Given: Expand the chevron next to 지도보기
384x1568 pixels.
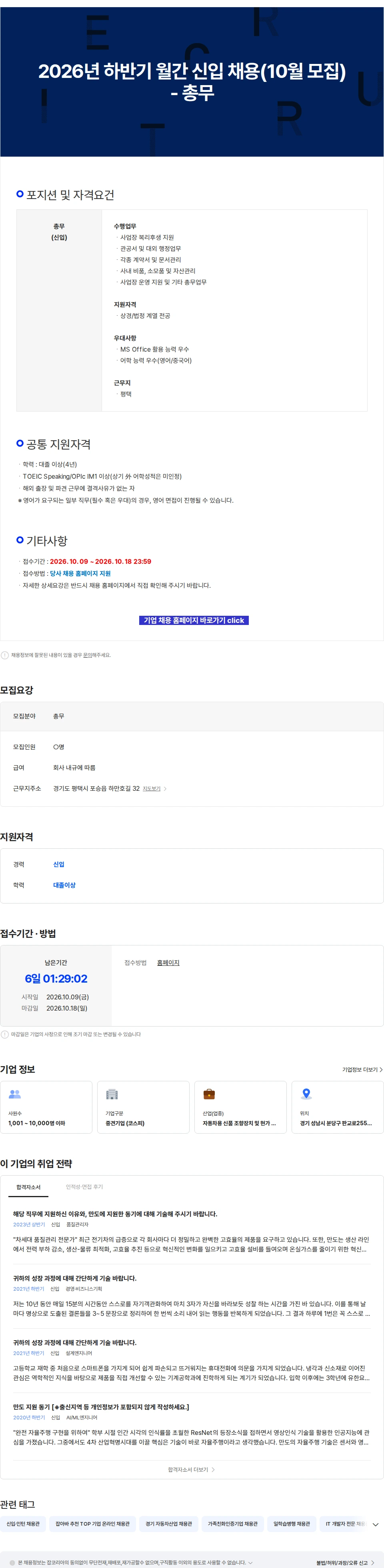Looking at the screenshot, I should point(165,788).
